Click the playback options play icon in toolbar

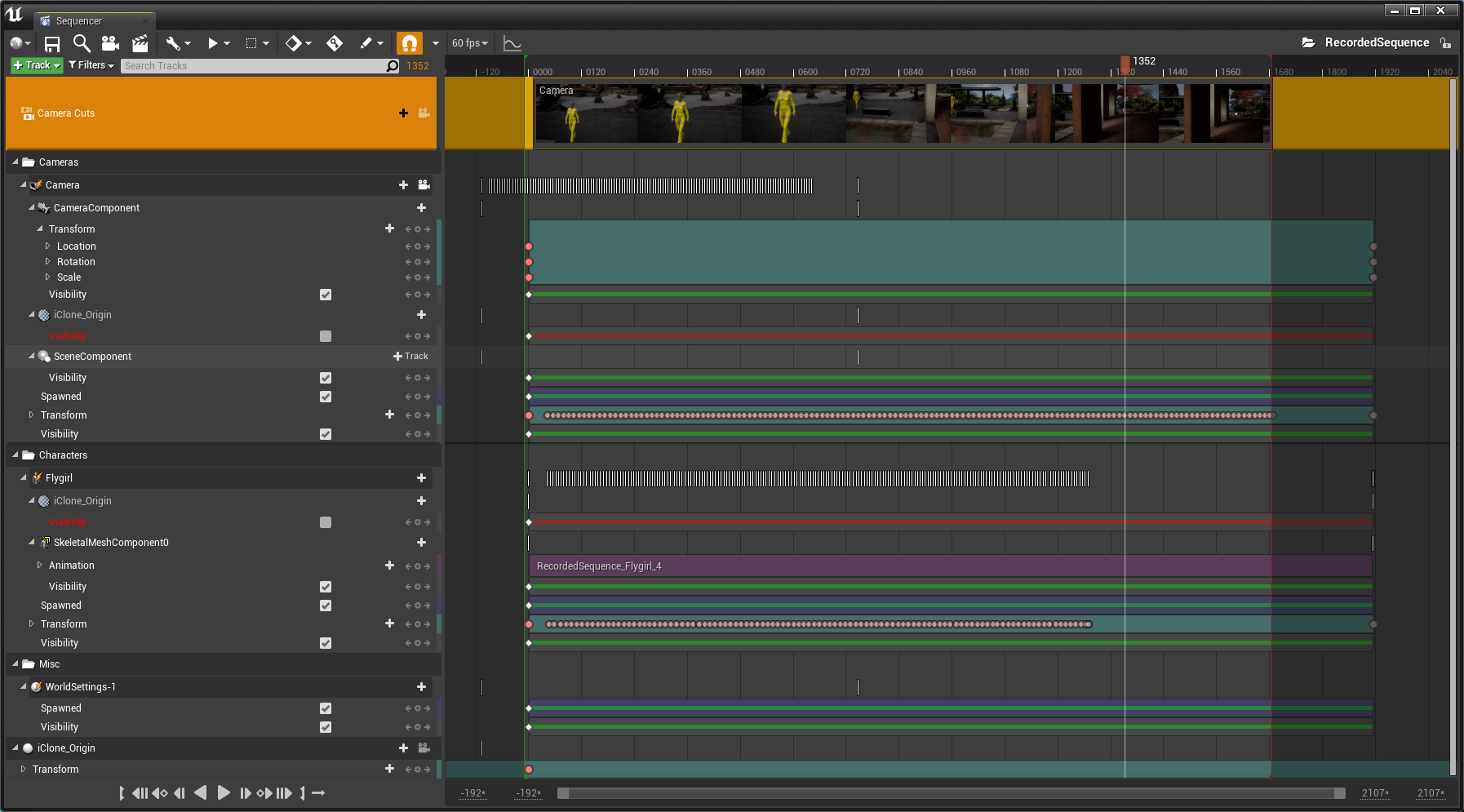(212, 43)
